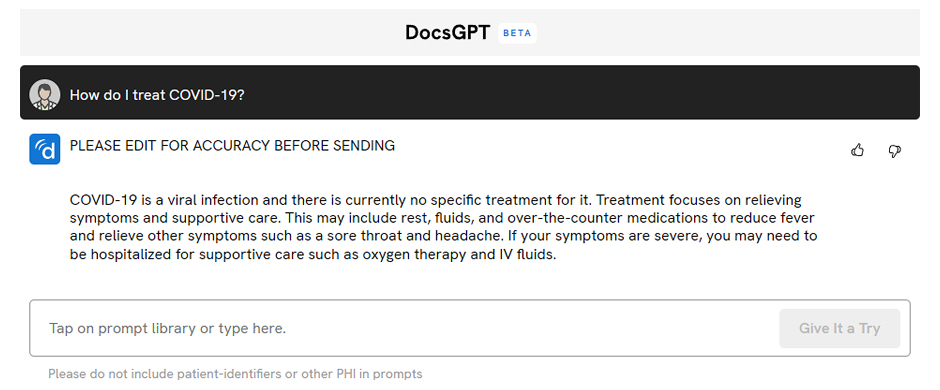Viewport: 940px width, 390px height.
Task: Click the DocsGPT title
Action: [x=448, y=32]
